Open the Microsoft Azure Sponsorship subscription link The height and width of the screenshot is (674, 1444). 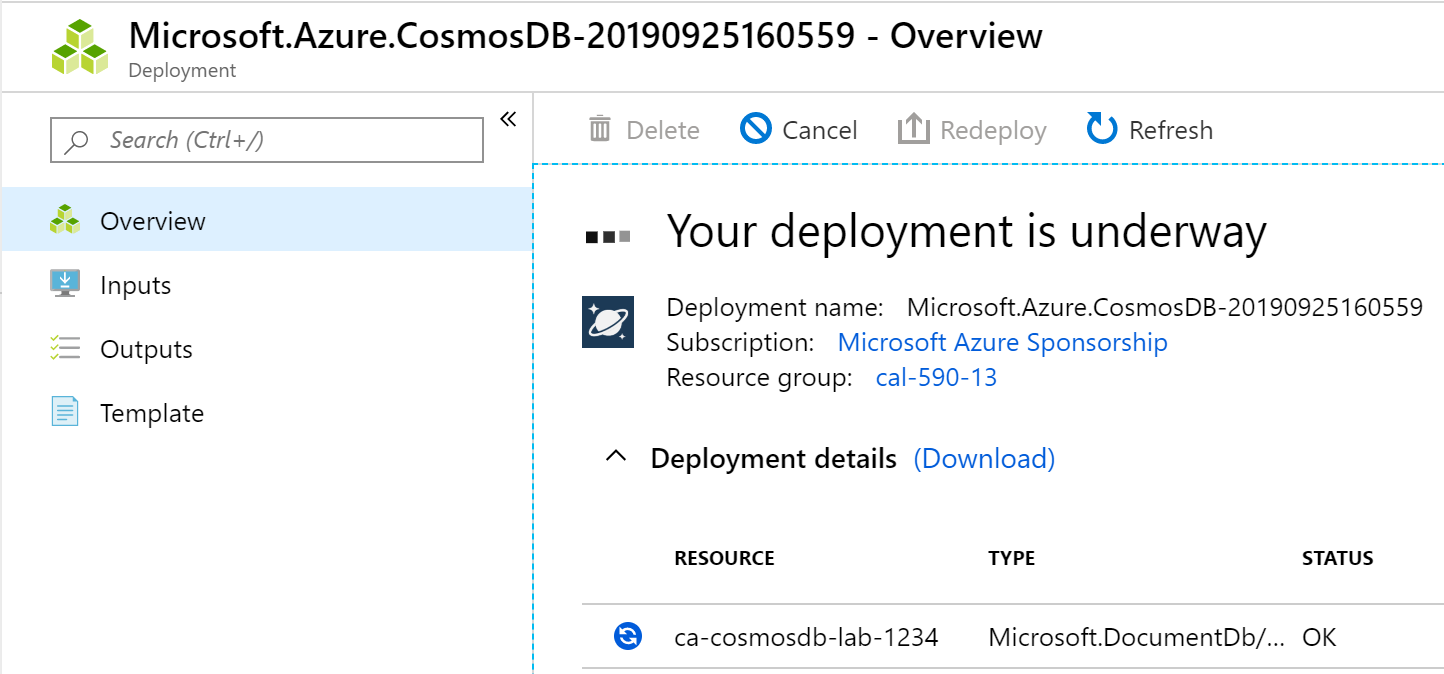1002,342
